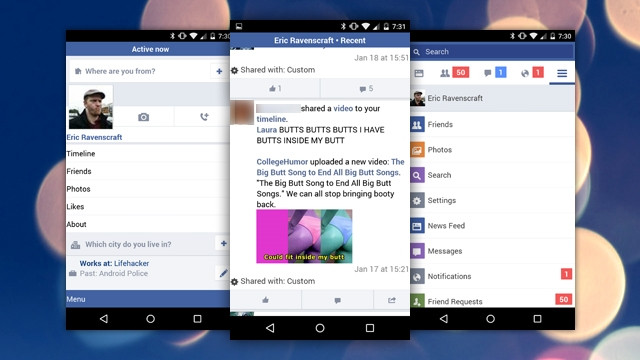
Task: Open Friends in the right menu list
Action: [x=493, y=124]
